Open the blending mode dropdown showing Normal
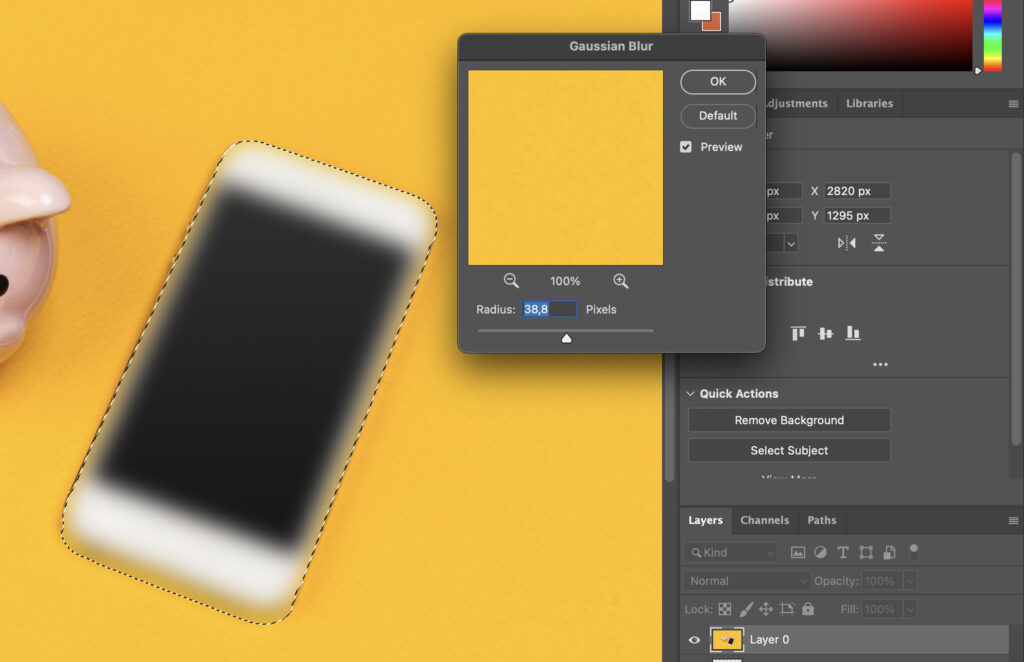1024x662 pixels. pyautogui.click(x=745, y=580)
